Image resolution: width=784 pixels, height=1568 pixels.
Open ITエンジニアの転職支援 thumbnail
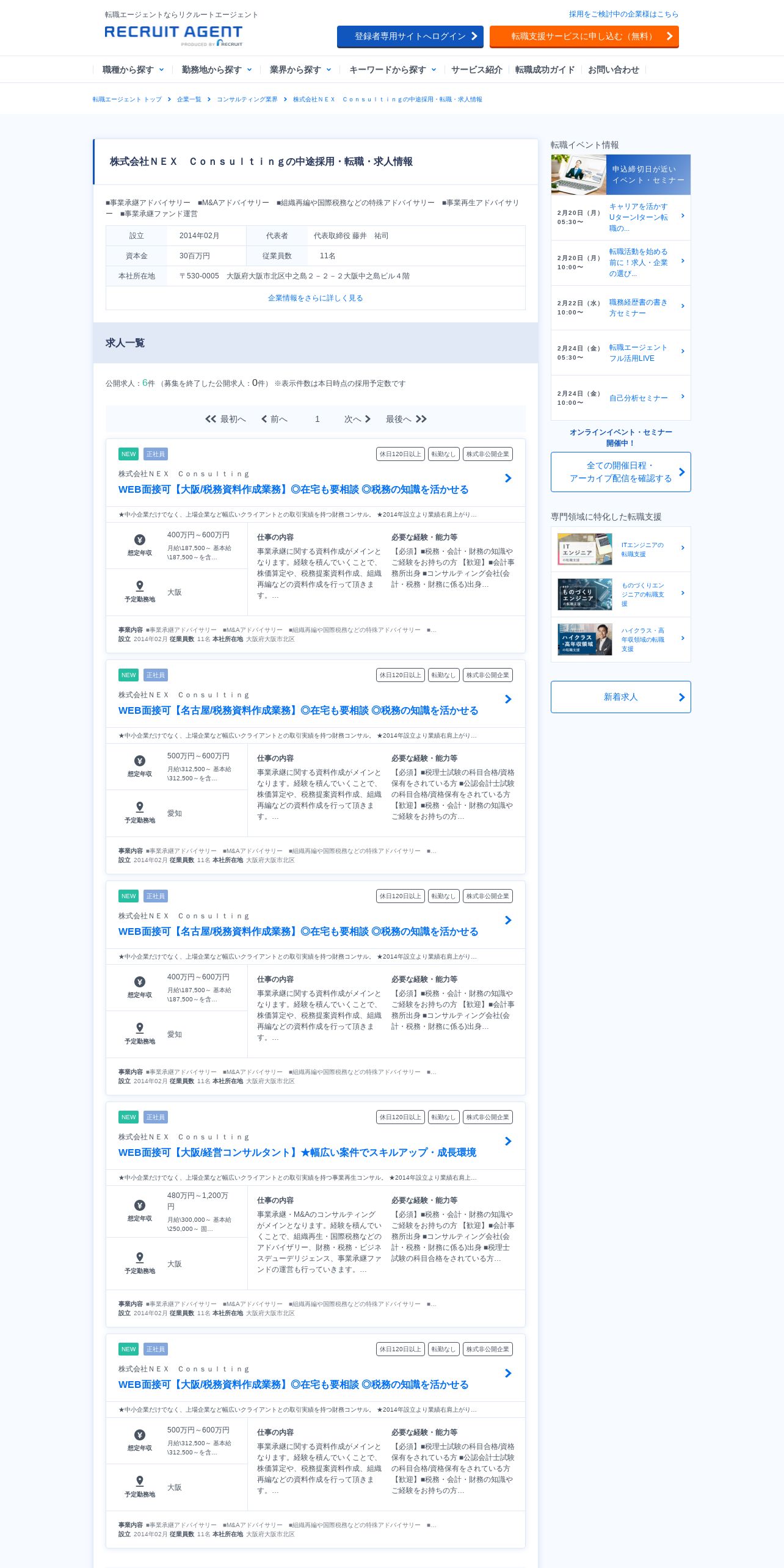tap(585, 549)
